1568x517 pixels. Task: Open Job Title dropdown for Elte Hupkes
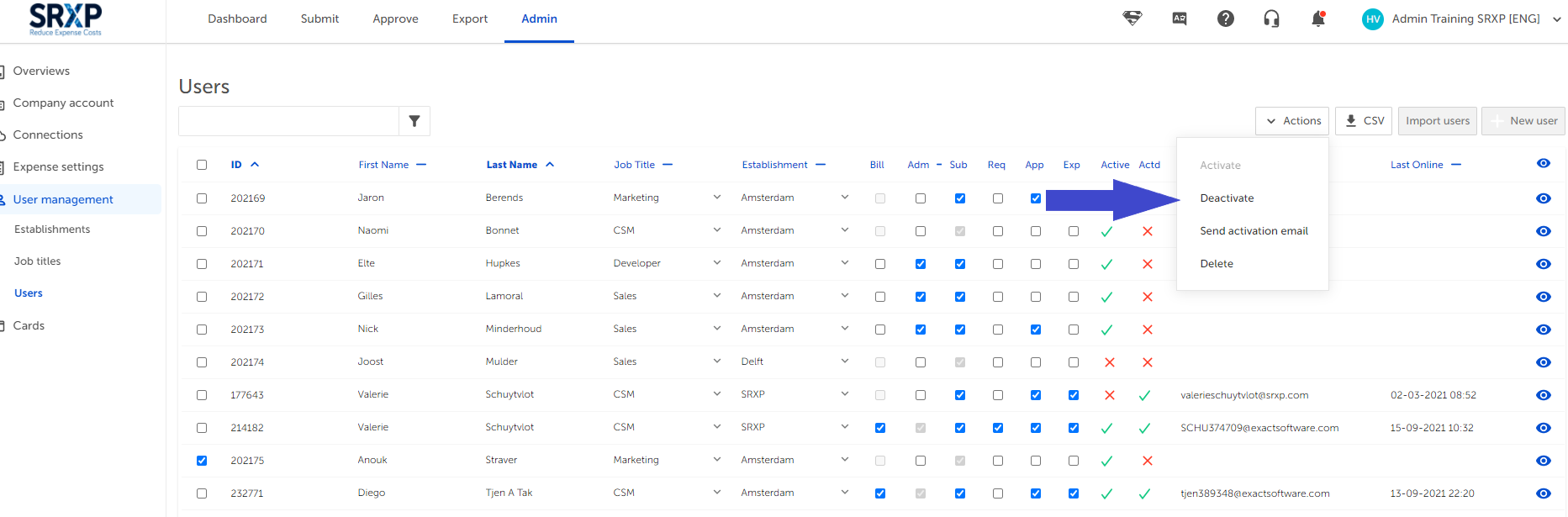(x=716, y=263)
